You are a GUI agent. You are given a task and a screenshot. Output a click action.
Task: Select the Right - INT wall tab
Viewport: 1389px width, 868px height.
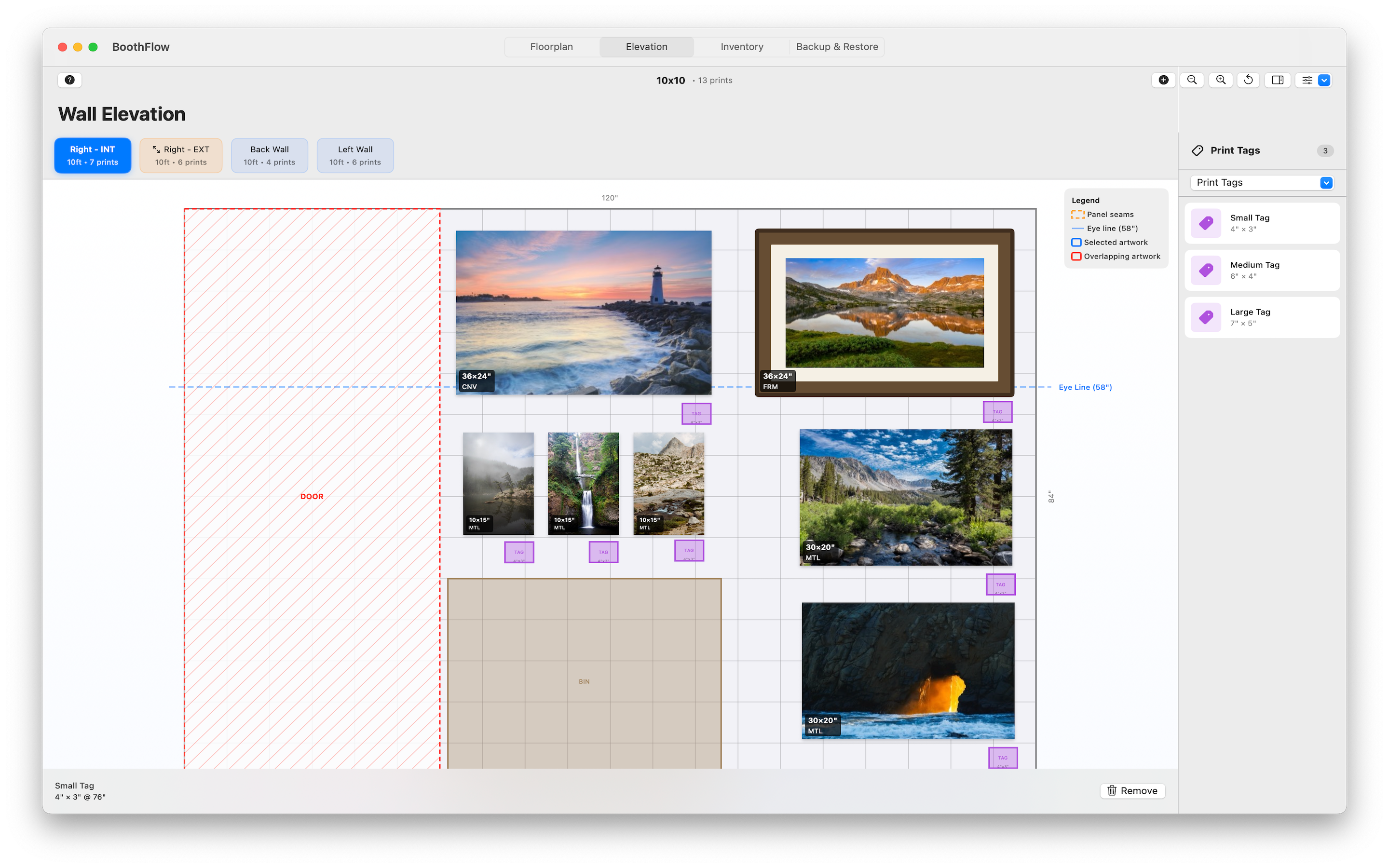93,155
